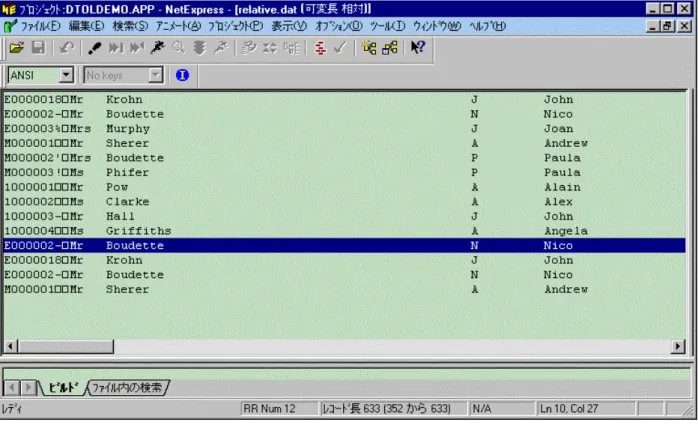698x425 pixels.
Task: Click the first name Alain
Action: 562,187
